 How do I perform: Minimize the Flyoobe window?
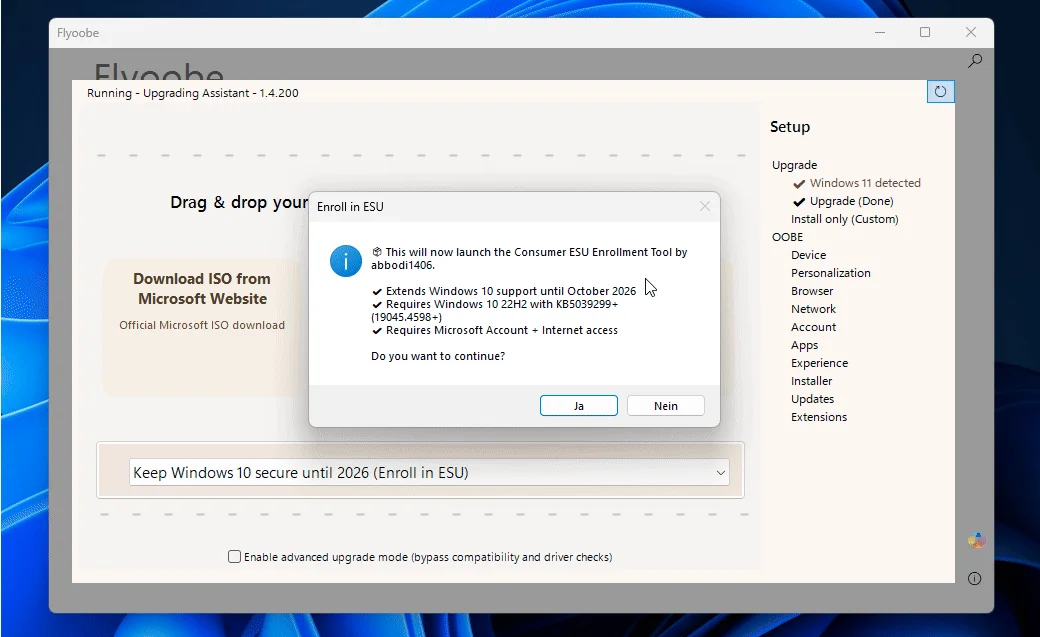tap(880, 33)
